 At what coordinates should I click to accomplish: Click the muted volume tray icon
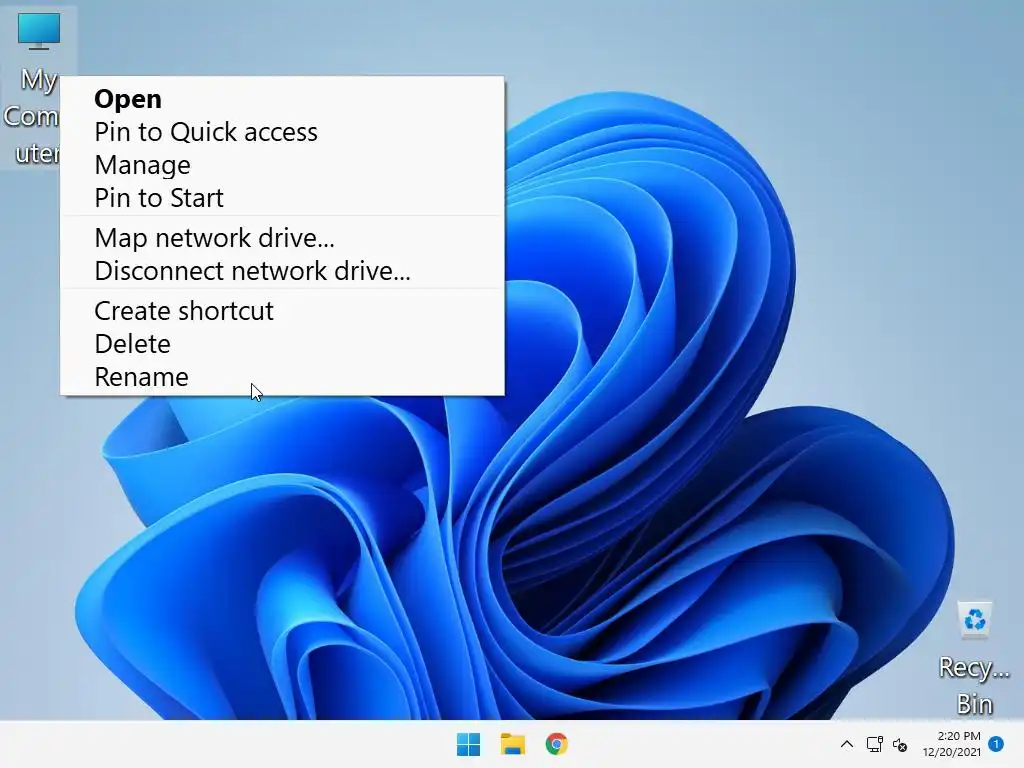coord(900,744)
